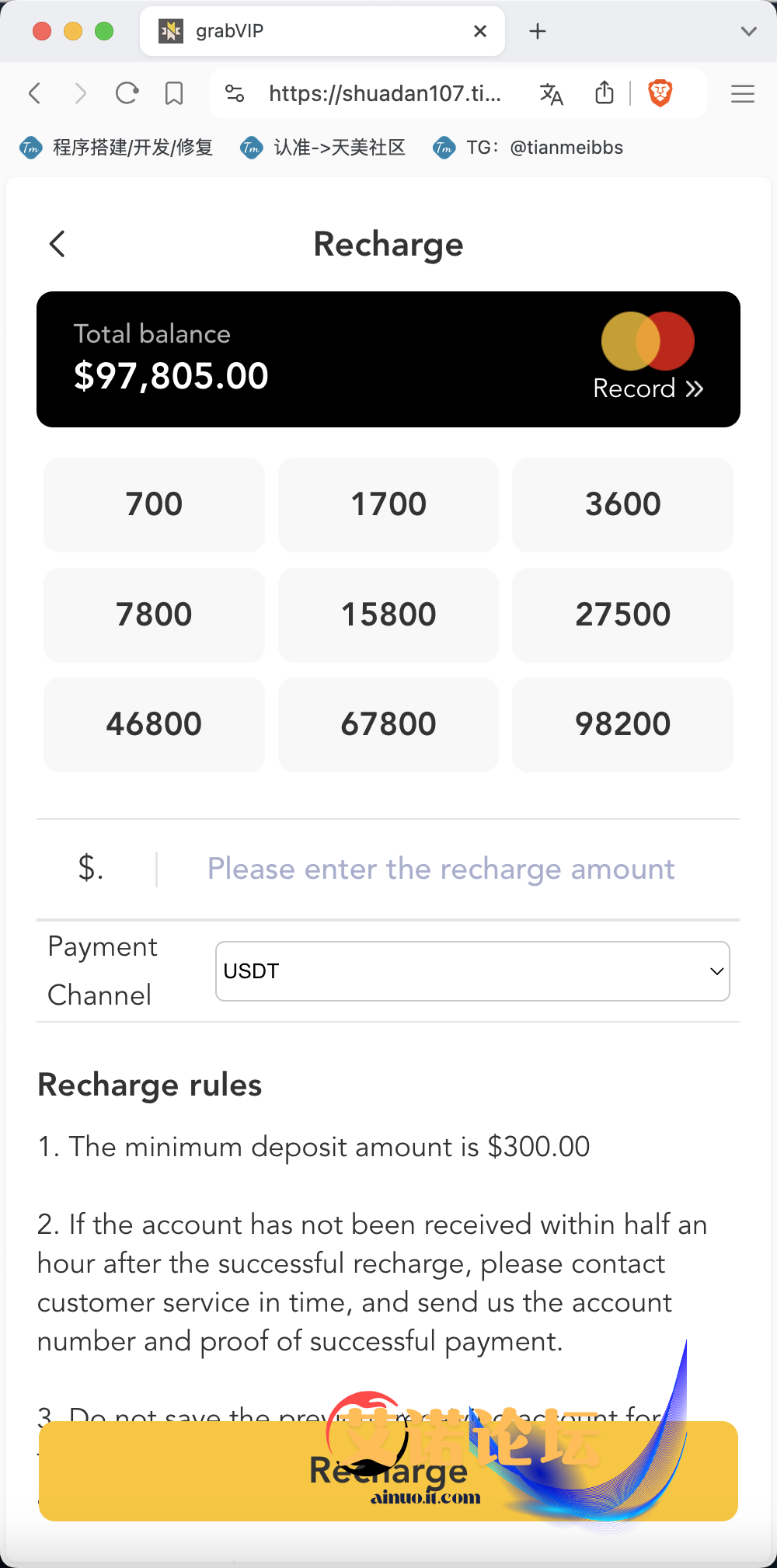The width and height of the screenshot is (777, 1568).
Task: Open the 认准->天美社区 bookmark
Action: (x=323, y=148)
